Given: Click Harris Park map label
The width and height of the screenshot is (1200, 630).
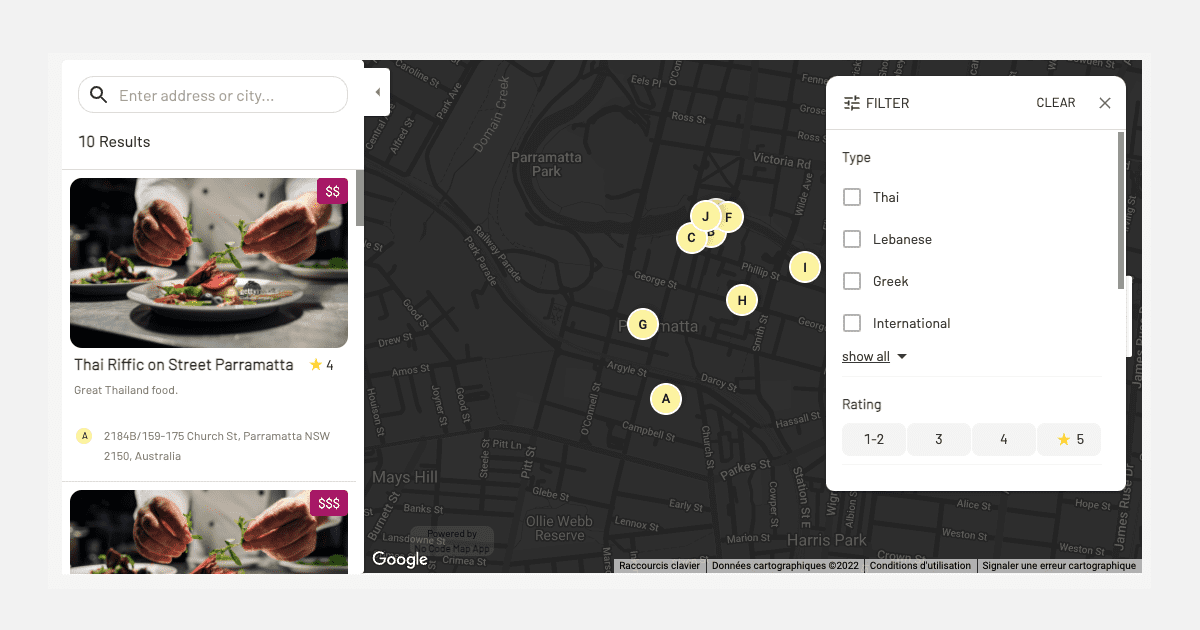Looking at the screenshot, I should [827, 540].
